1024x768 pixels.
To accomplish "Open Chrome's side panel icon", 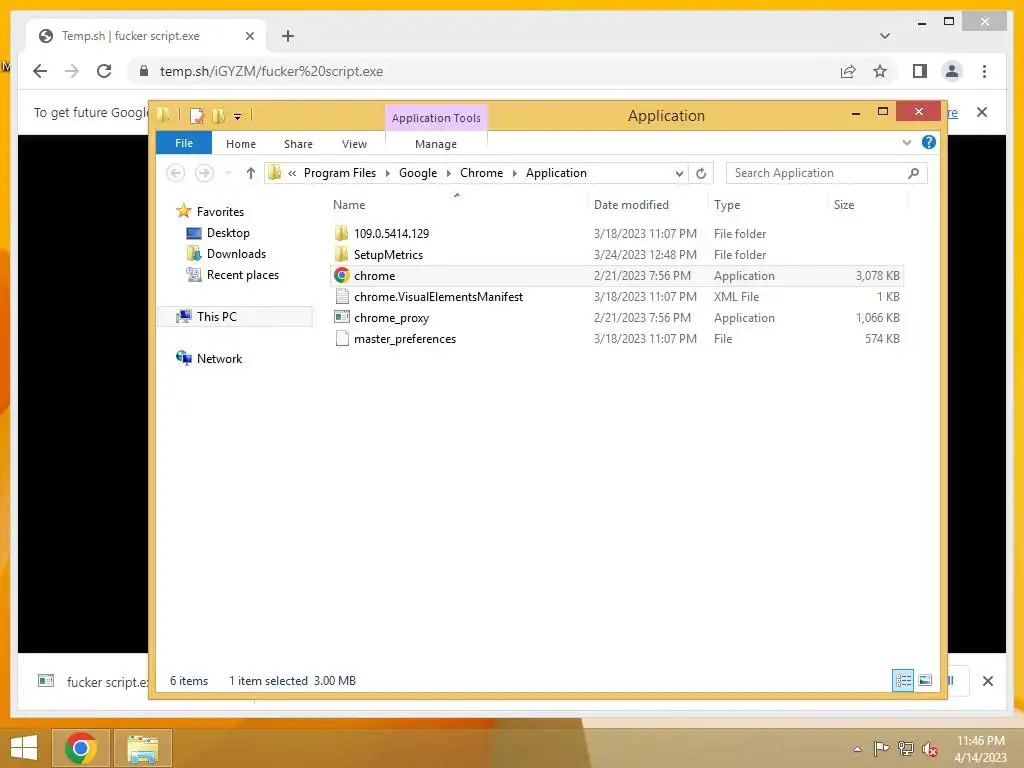I will (920, 71).
